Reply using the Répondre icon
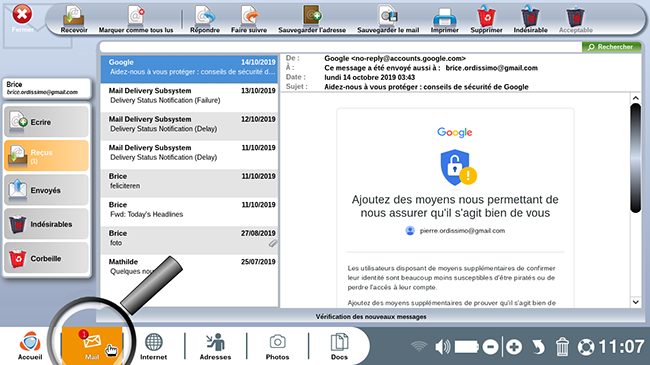This screenshot has height=365, width=650. (205, 19)
